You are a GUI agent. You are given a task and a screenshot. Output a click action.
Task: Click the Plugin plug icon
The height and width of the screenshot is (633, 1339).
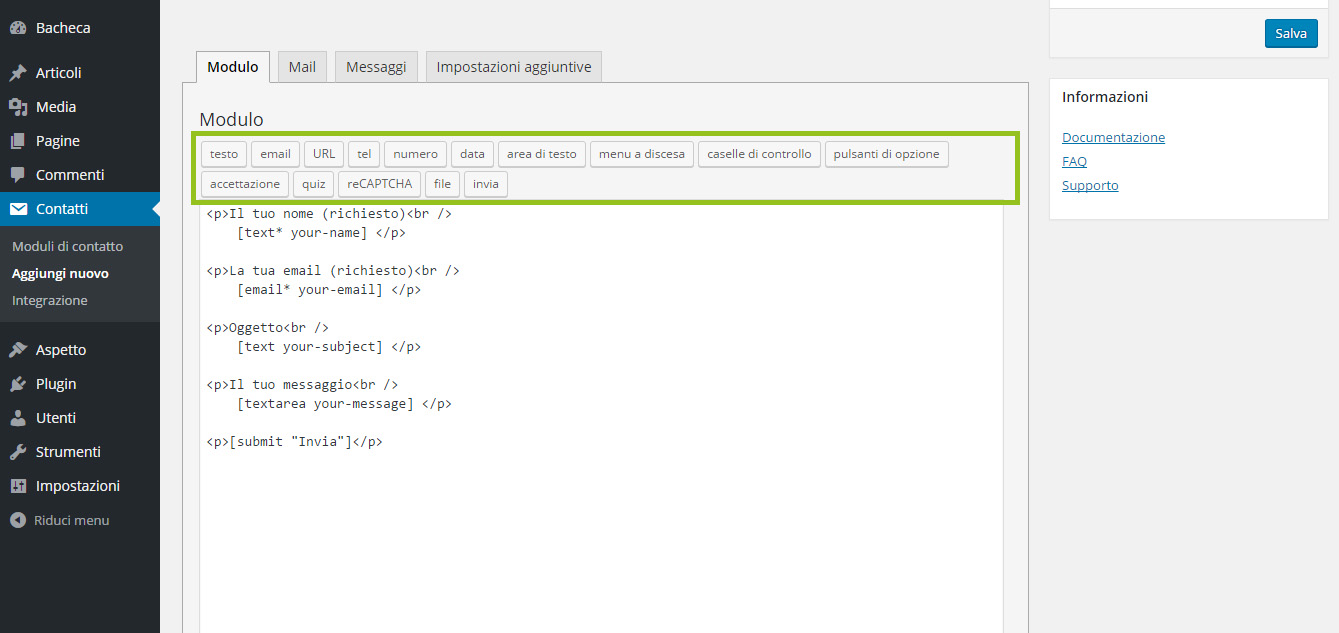point(18,384)
